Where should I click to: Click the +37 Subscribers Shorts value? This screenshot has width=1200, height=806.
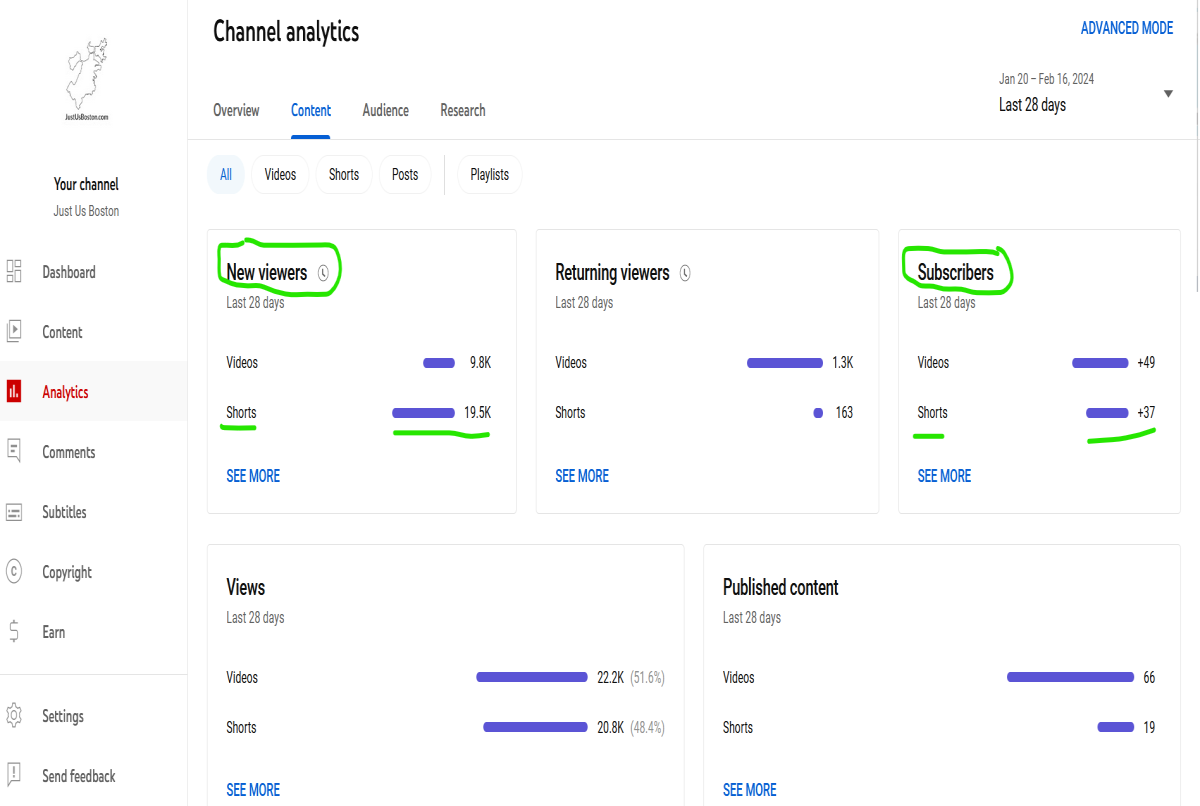click(1146, 412)
